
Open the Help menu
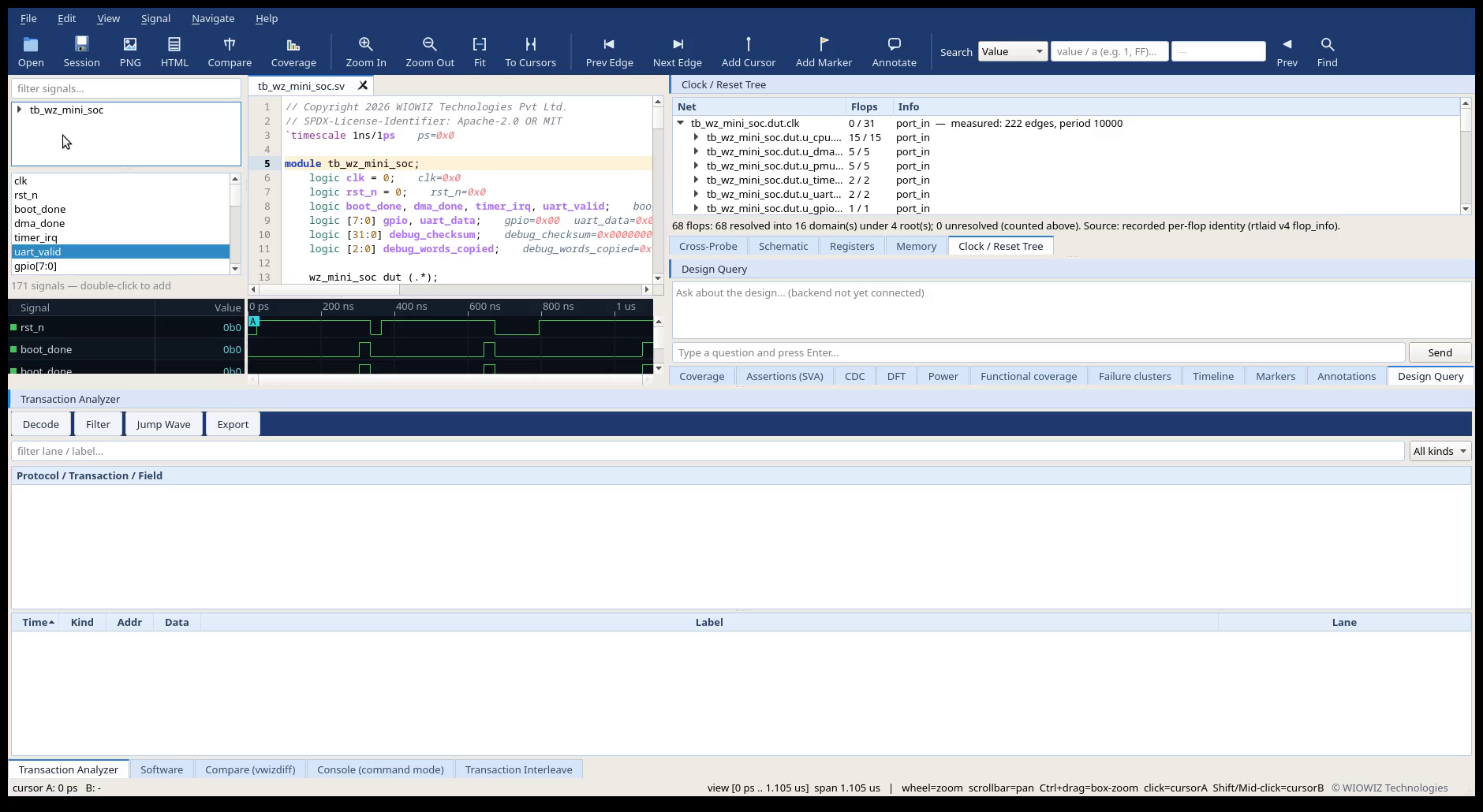point(267,18)
